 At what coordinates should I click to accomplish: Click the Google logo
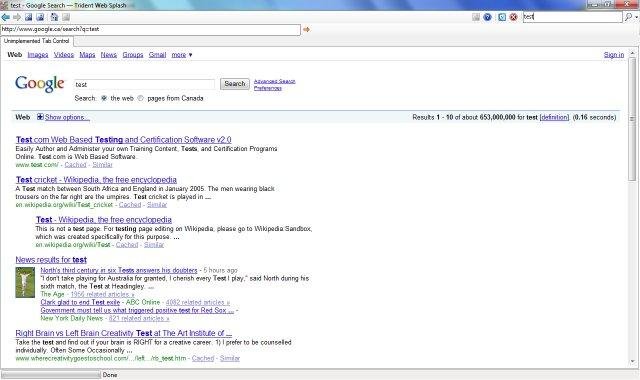(x=40, y=84)
